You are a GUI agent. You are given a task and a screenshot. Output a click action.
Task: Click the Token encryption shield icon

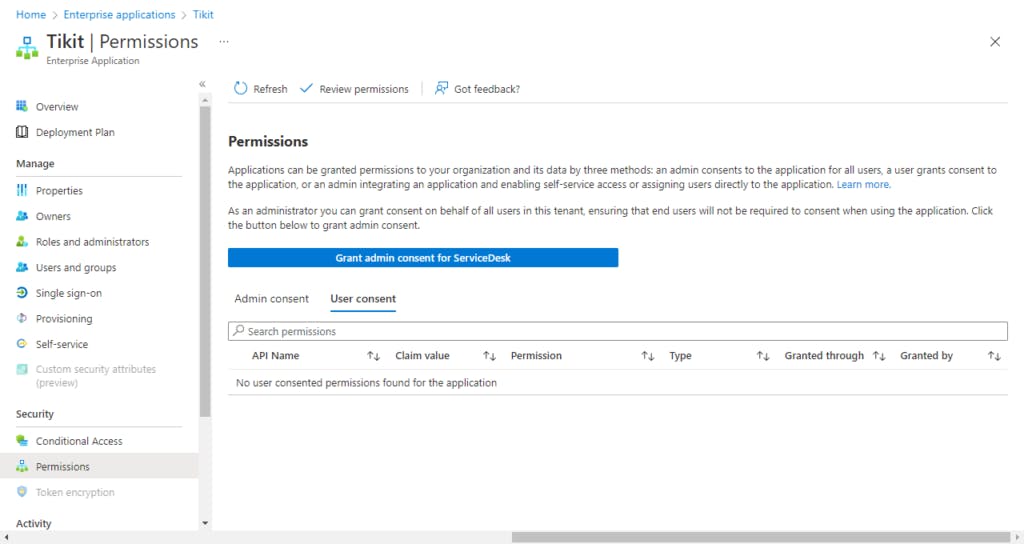22,492
